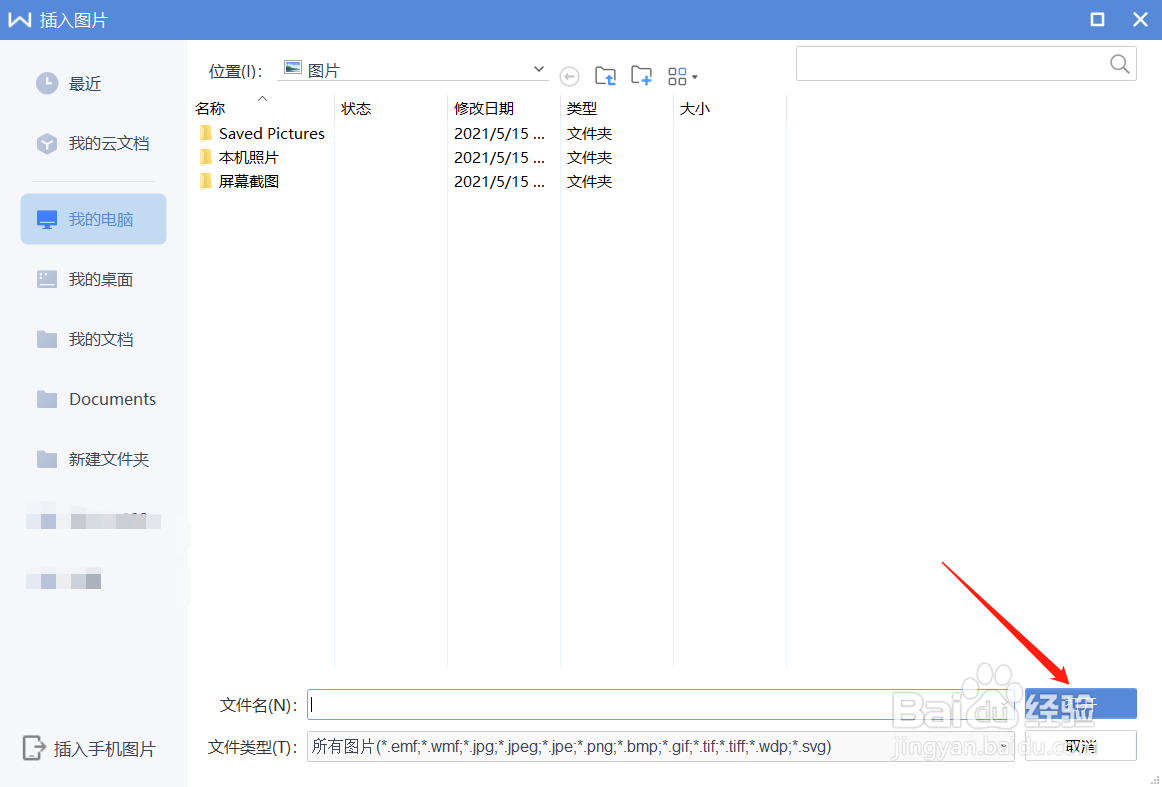Image resolution: width=1162 pixels, height=787 pixels.
Task: Click the back navigation arrow
Action: click(569, 75)
